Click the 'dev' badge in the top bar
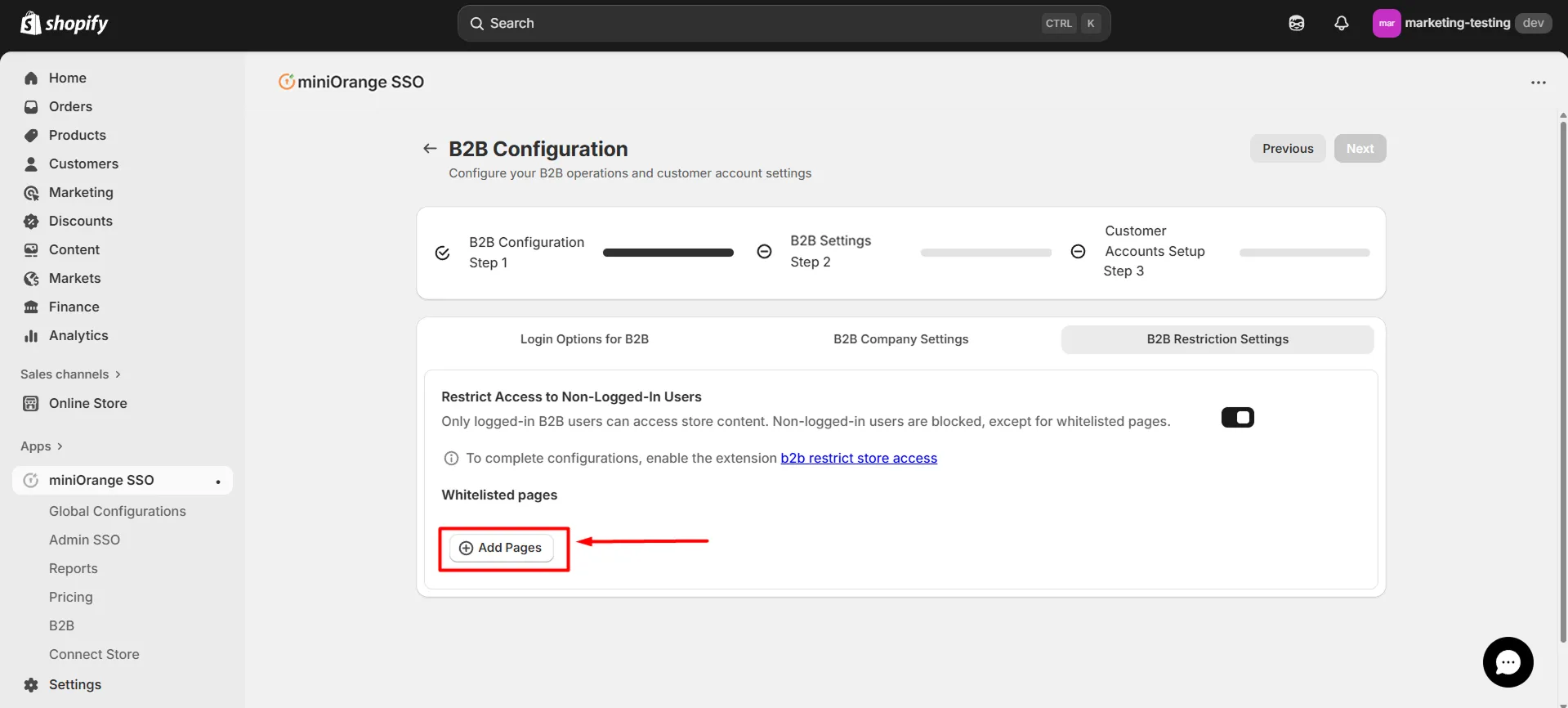The image size is (1568, 708). 1533,23
